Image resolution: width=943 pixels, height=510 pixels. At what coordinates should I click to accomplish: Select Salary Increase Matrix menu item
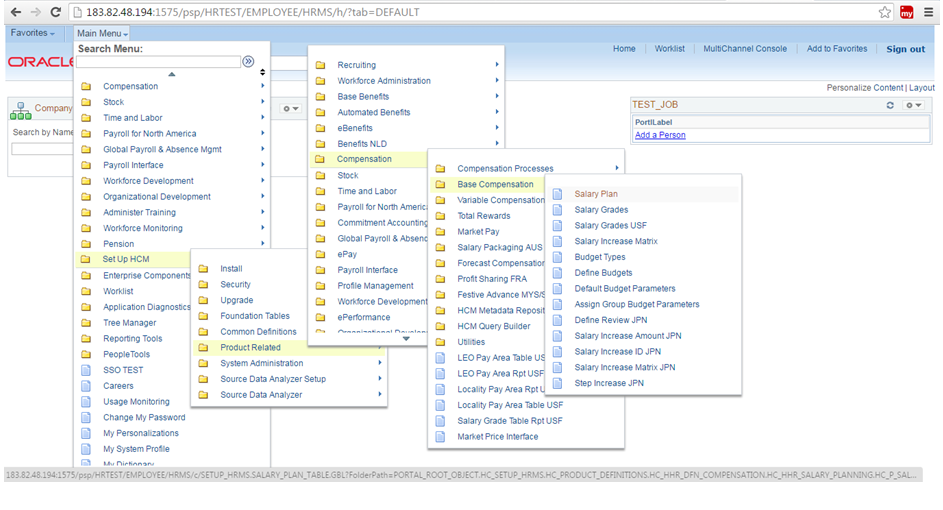click(616, 241)
